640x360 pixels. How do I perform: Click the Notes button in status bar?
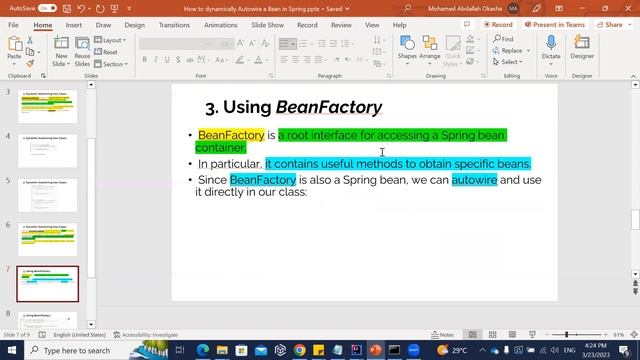(x=442, y=335)
